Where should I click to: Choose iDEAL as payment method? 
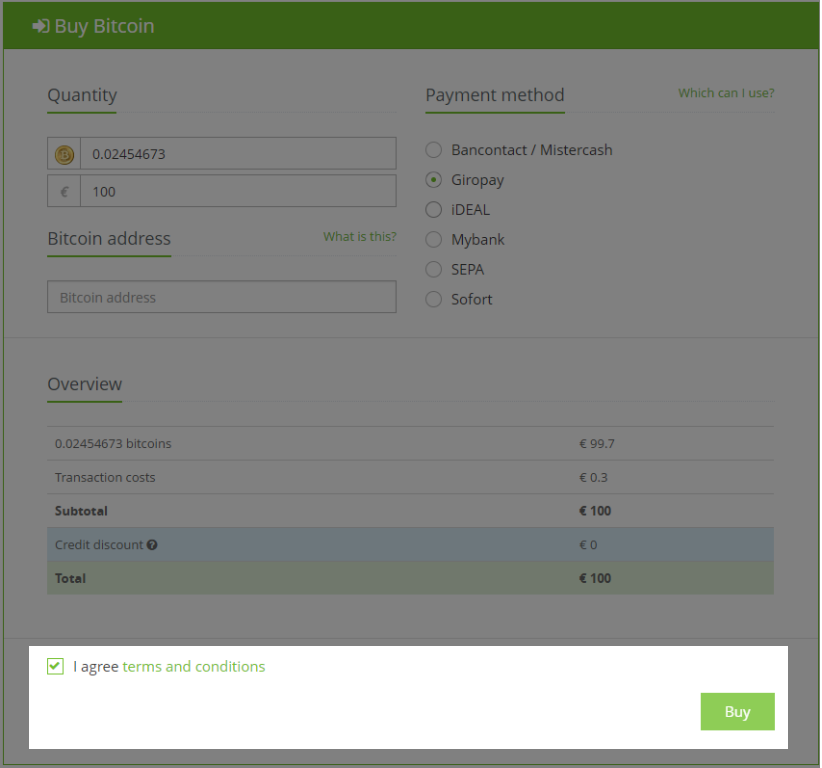pyautogui.click(x=434, y=210)
